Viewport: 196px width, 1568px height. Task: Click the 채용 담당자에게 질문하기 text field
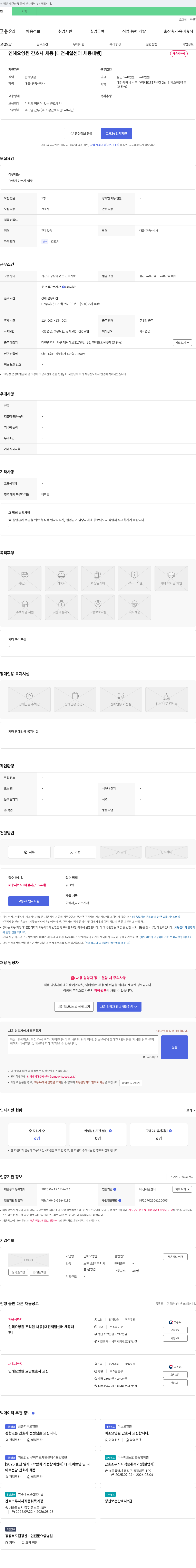click(x=83, y=1045)
